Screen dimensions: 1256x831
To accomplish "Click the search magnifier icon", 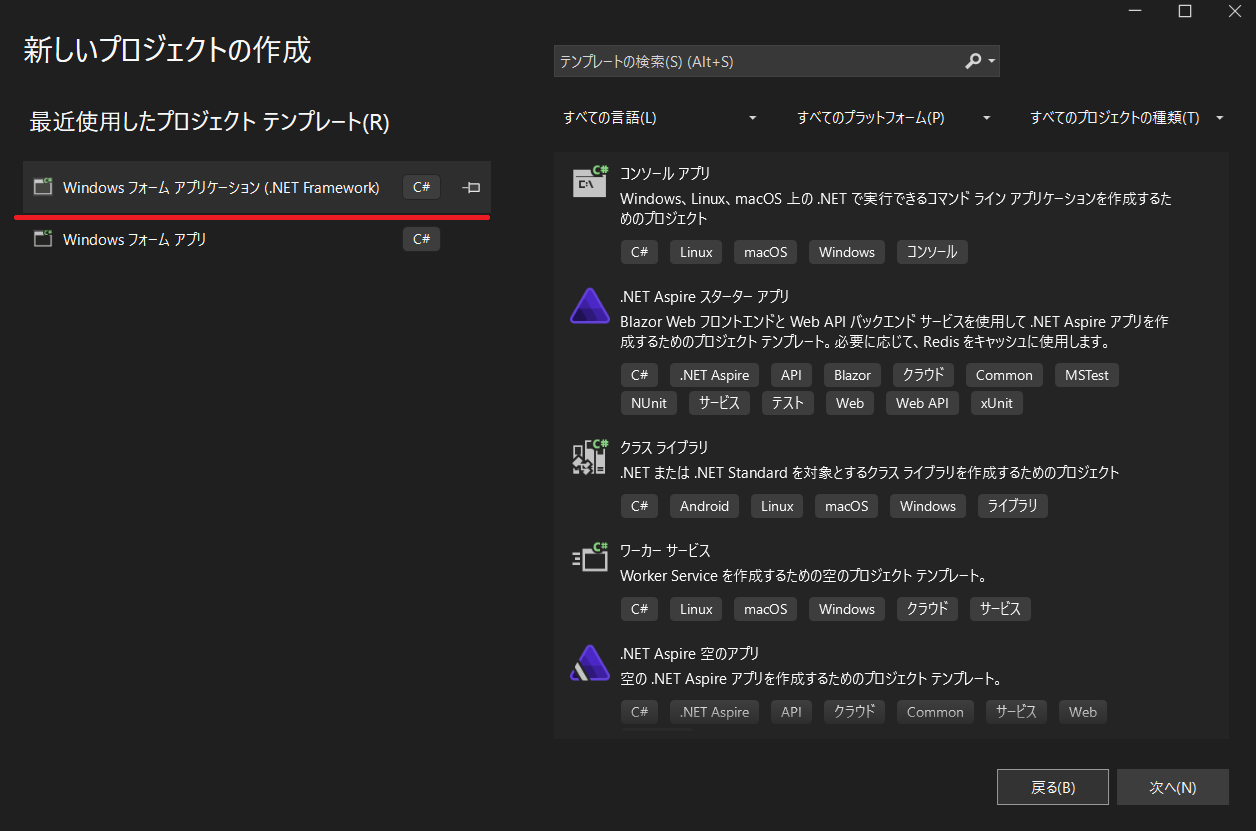I will pos(971,61).
